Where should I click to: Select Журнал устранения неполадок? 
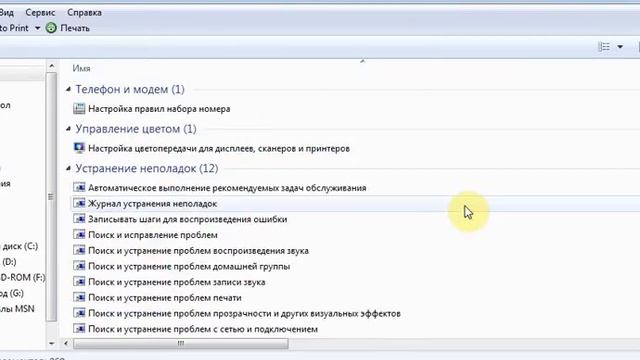(x=153, y=204)
